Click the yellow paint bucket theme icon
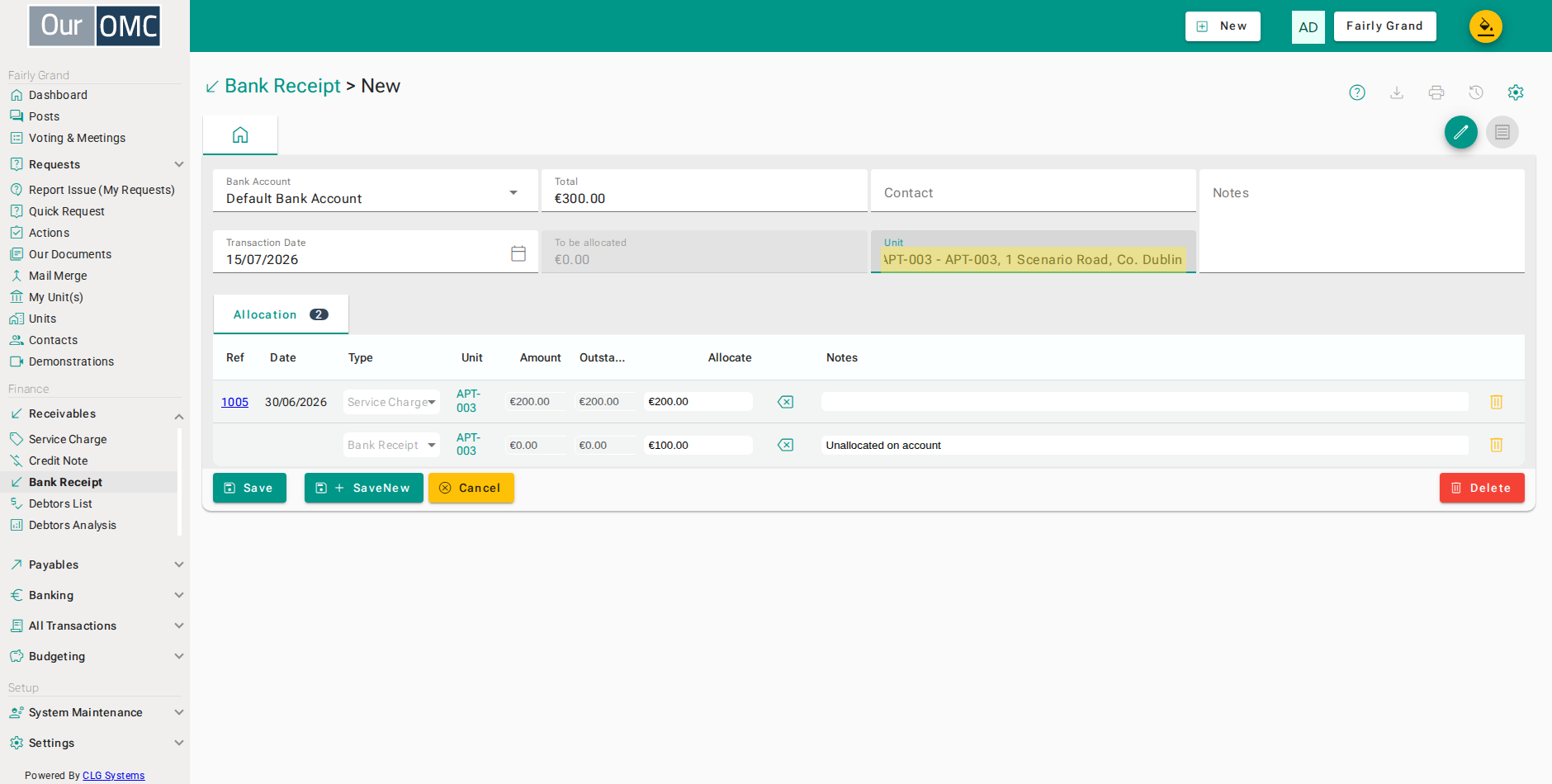Image resolution: width=1552 pixels, height=784 pixels. click(1486, 26)
